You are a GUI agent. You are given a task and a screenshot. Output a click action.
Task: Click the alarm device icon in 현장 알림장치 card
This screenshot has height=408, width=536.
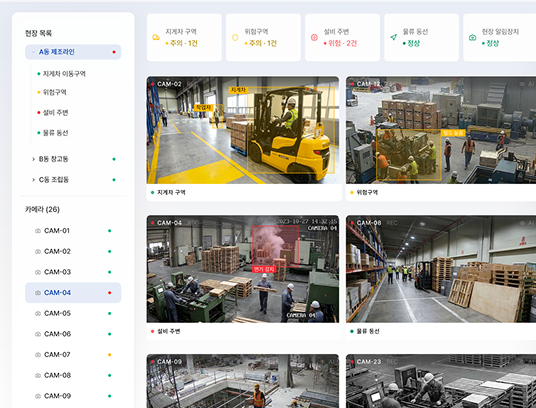[472, 37]
